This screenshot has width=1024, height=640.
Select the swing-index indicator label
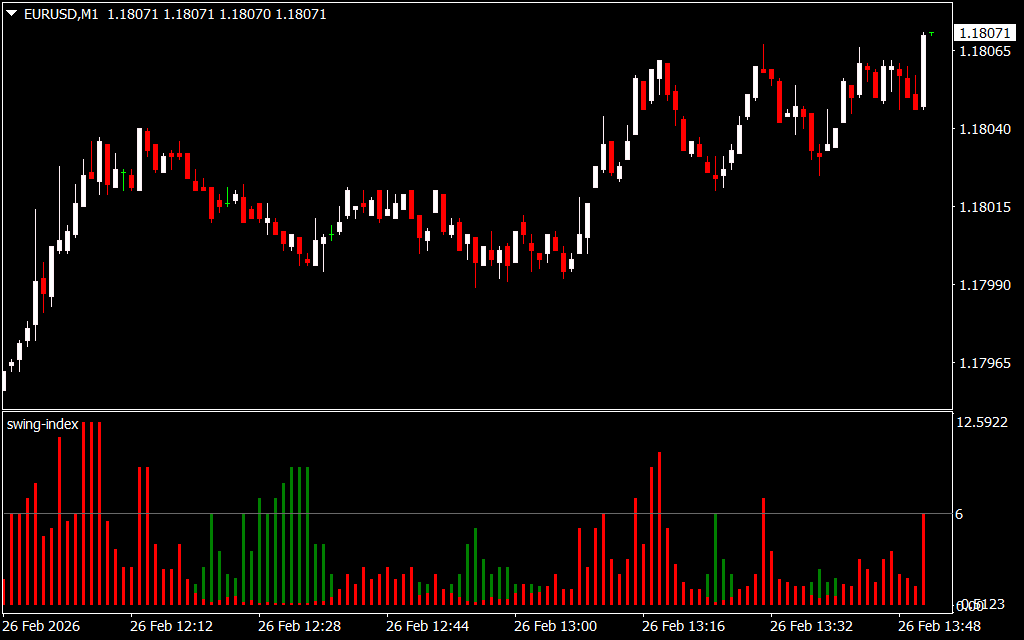(x=42, y=424)
